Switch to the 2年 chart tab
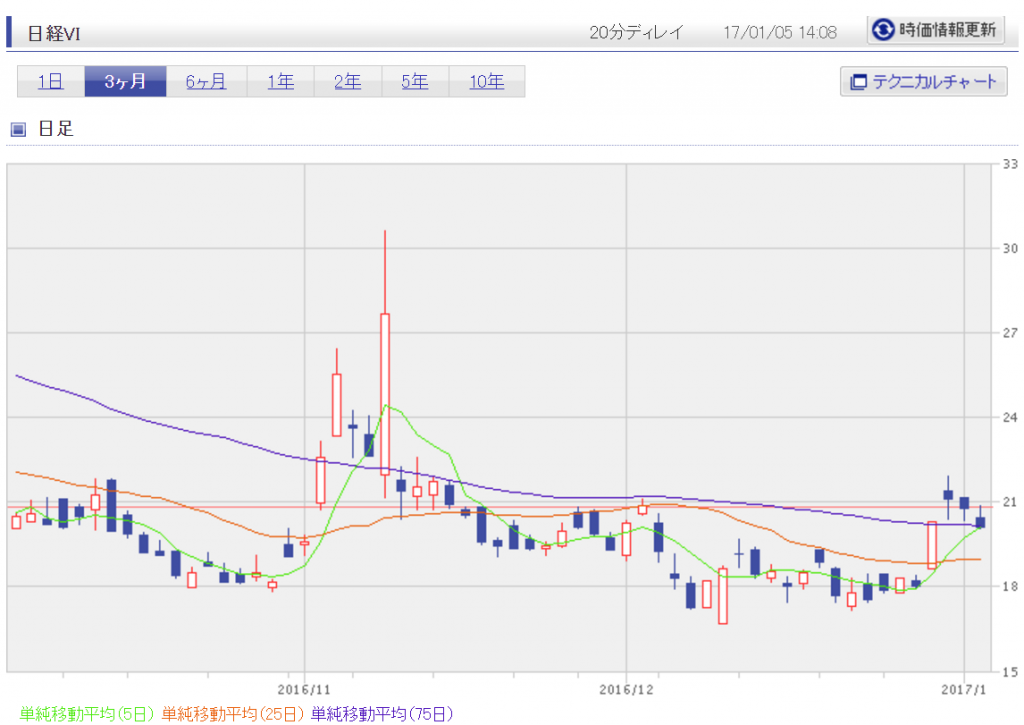The height and width of the screenshot is (725, 1024). pyautogui.click(x=348, y=81)
